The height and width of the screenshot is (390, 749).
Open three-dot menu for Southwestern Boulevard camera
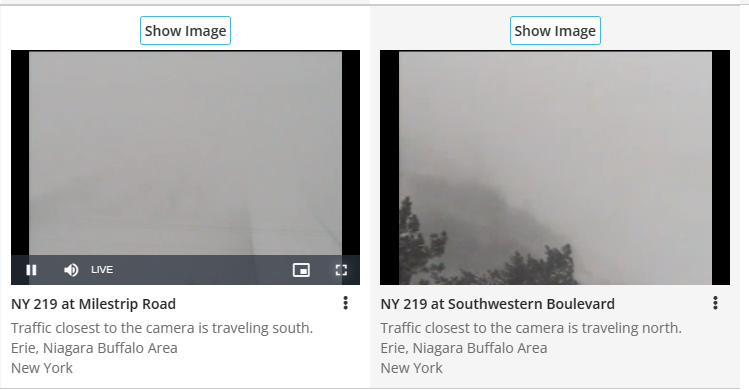coord(715,303)
